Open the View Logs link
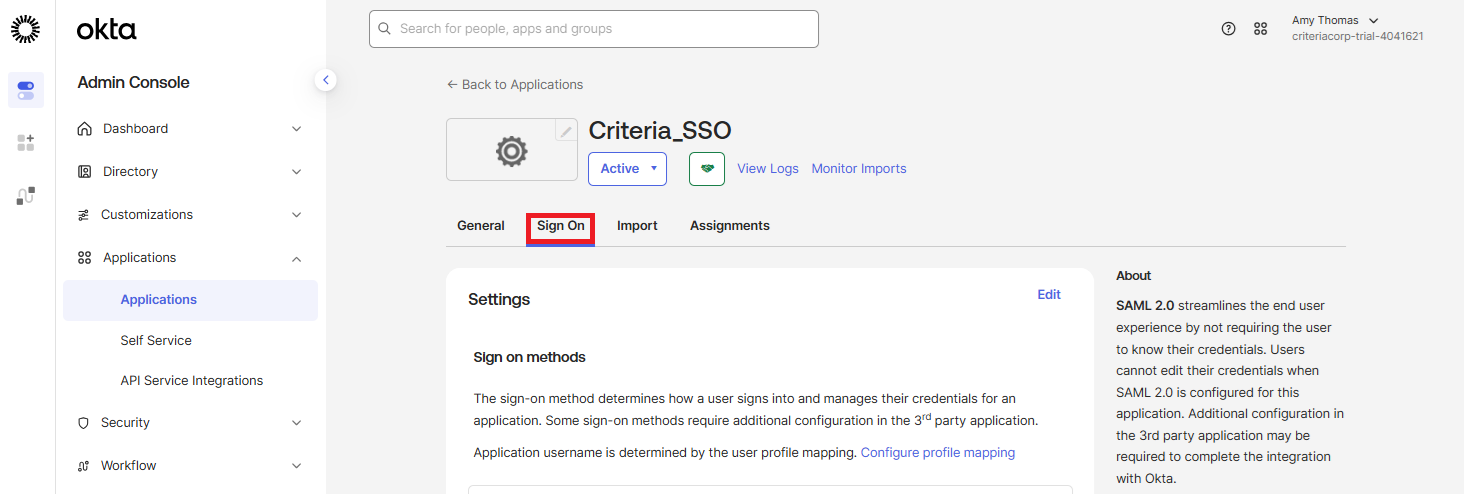Viewport: 1464px width, 494px height. [x=768, y=169]
